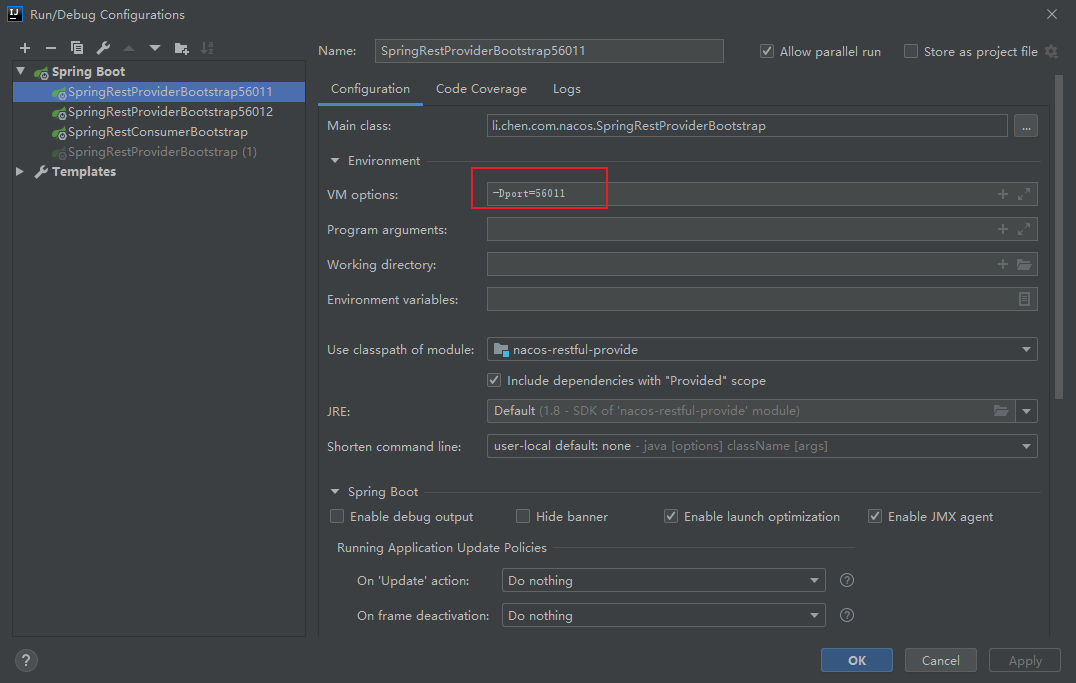Open the JRE dropdown arrow

[x=1027, y=411]
